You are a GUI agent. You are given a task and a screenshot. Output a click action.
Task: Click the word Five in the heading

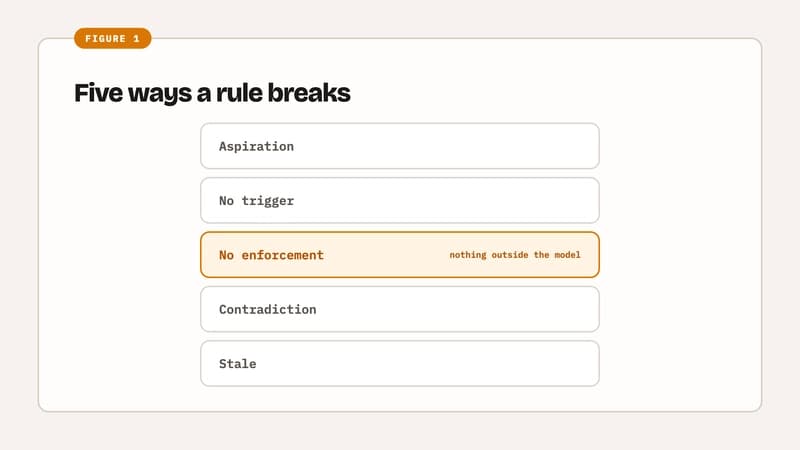click(x=98, y=93)
